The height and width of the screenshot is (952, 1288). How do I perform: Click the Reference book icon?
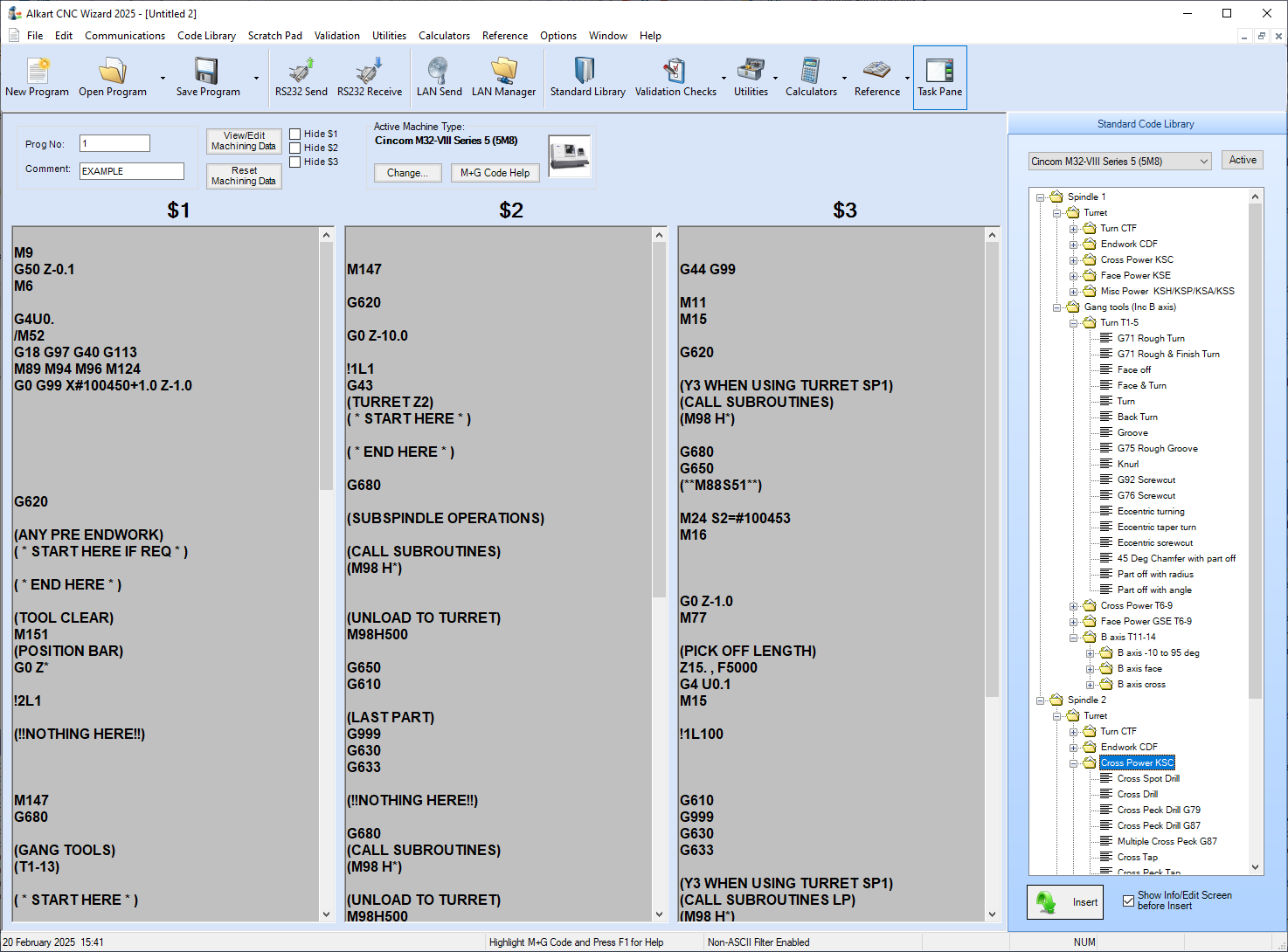coord(876,70)
